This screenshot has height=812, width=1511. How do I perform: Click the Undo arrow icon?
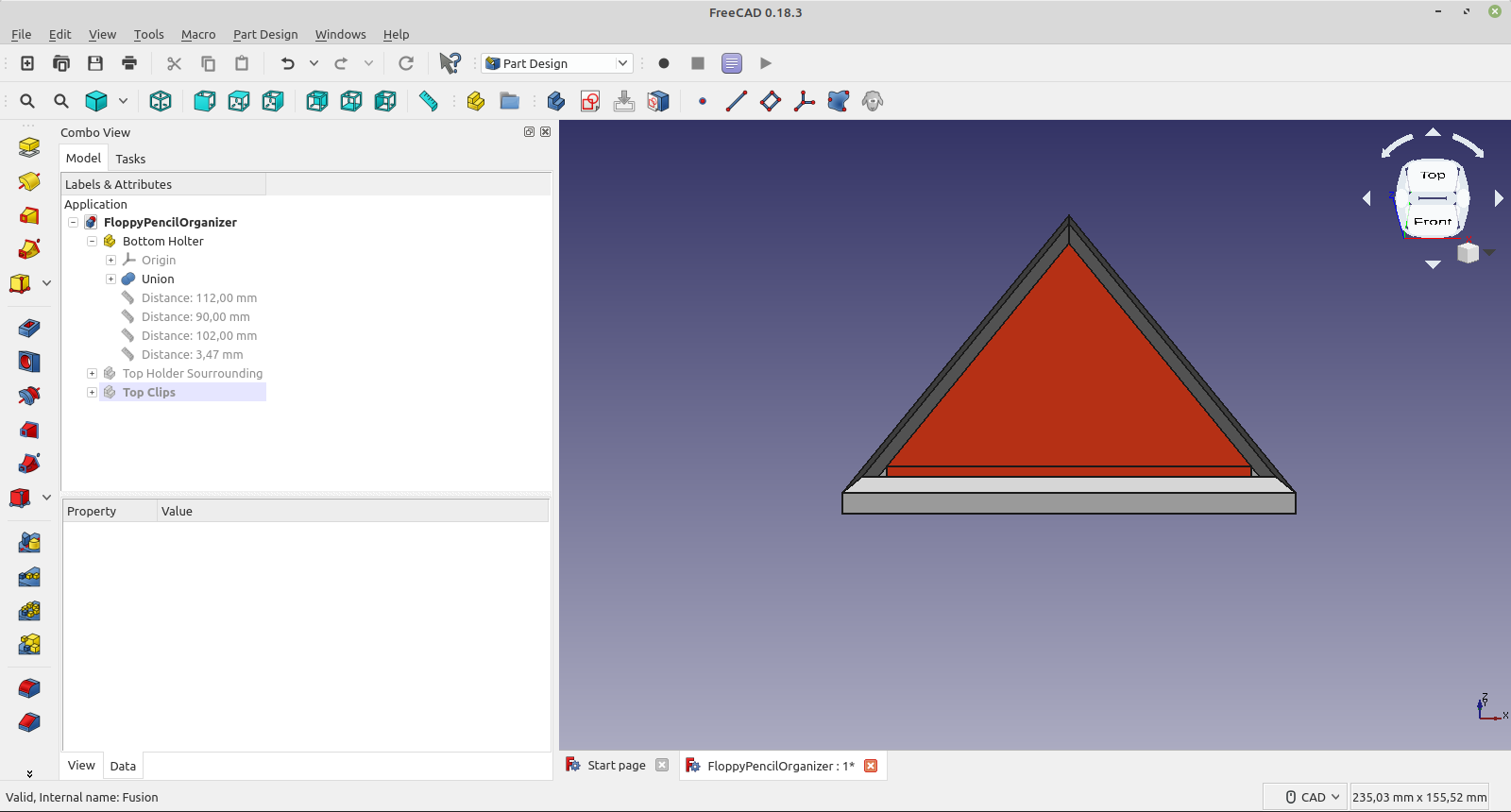(x=287, y=63)
